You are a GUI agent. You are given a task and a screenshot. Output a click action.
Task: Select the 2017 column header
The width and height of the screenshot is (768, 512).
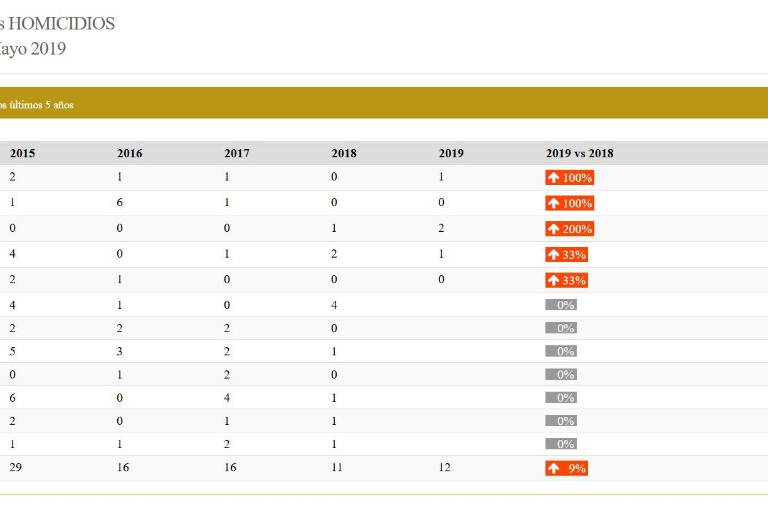click(x=237, y=153)
